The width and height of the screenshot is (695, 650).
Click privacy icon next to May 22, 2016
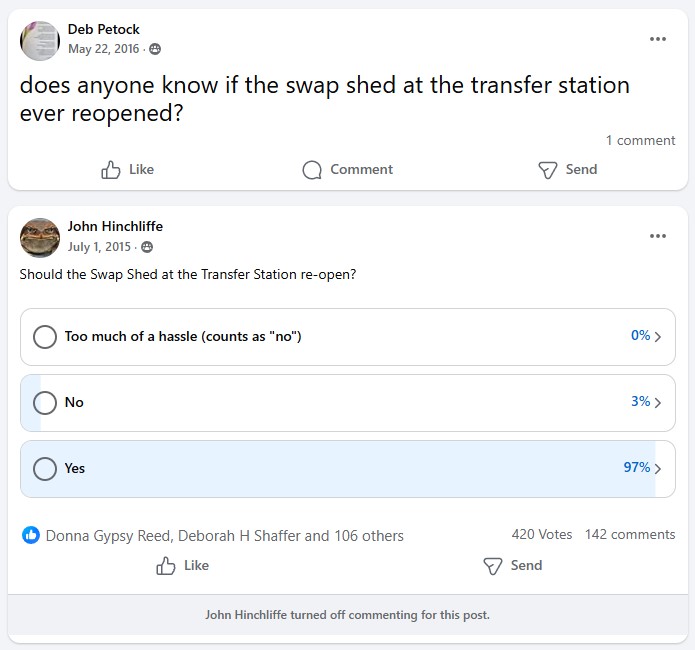(x=155, y=49)
